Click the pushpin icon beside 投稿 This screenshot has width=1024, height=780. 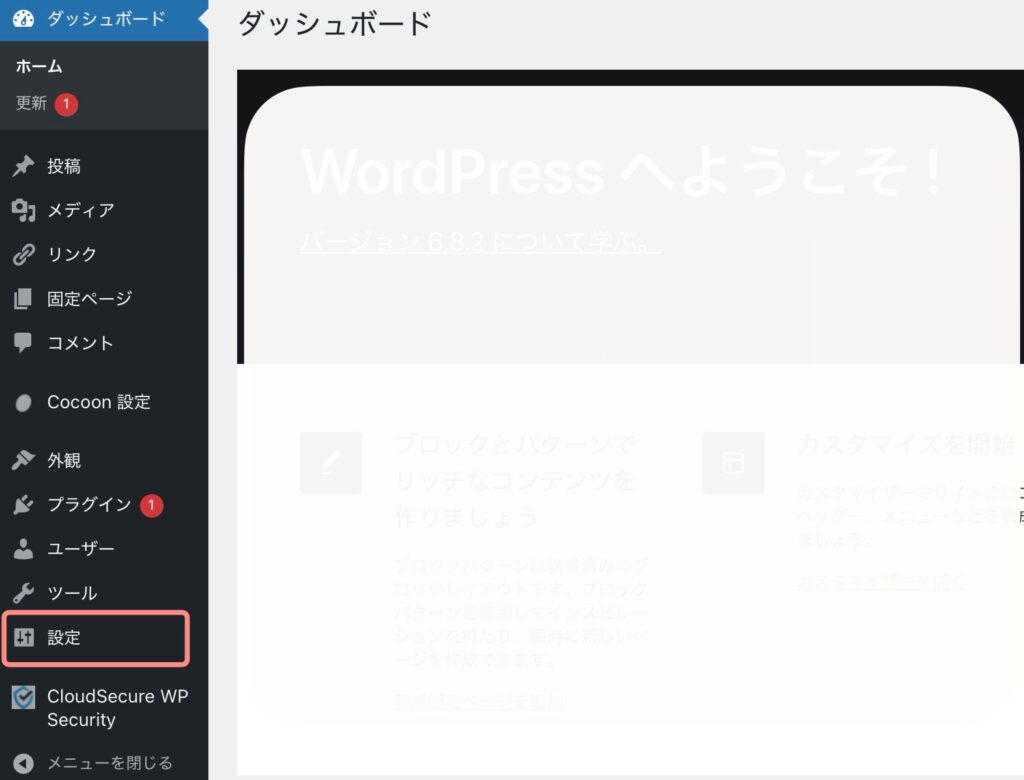coord(24,166)
